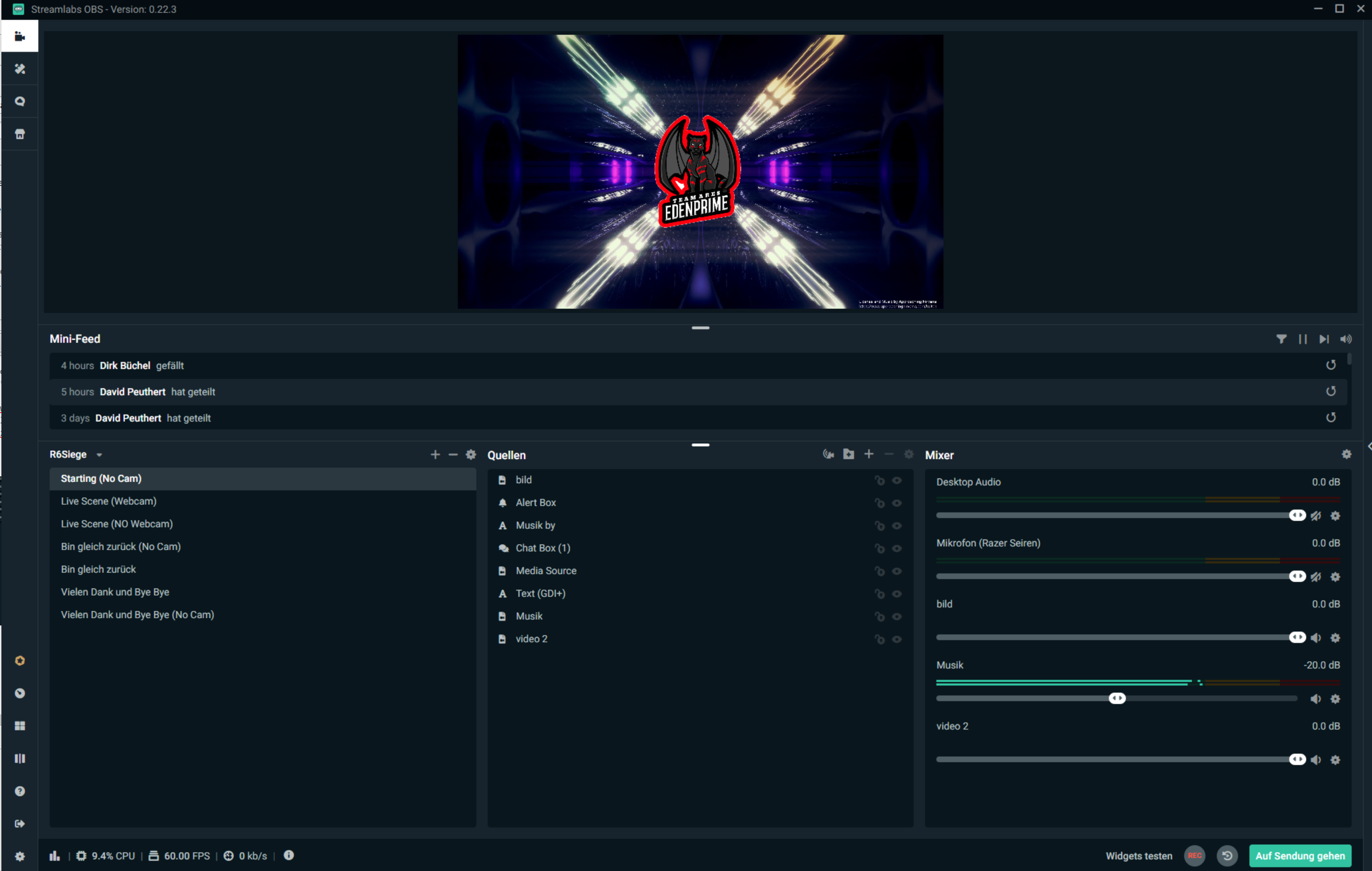This screenshot has height=871, width=1372.
Task: Open performance stats bar chart icon
Action: coord(54,855)
